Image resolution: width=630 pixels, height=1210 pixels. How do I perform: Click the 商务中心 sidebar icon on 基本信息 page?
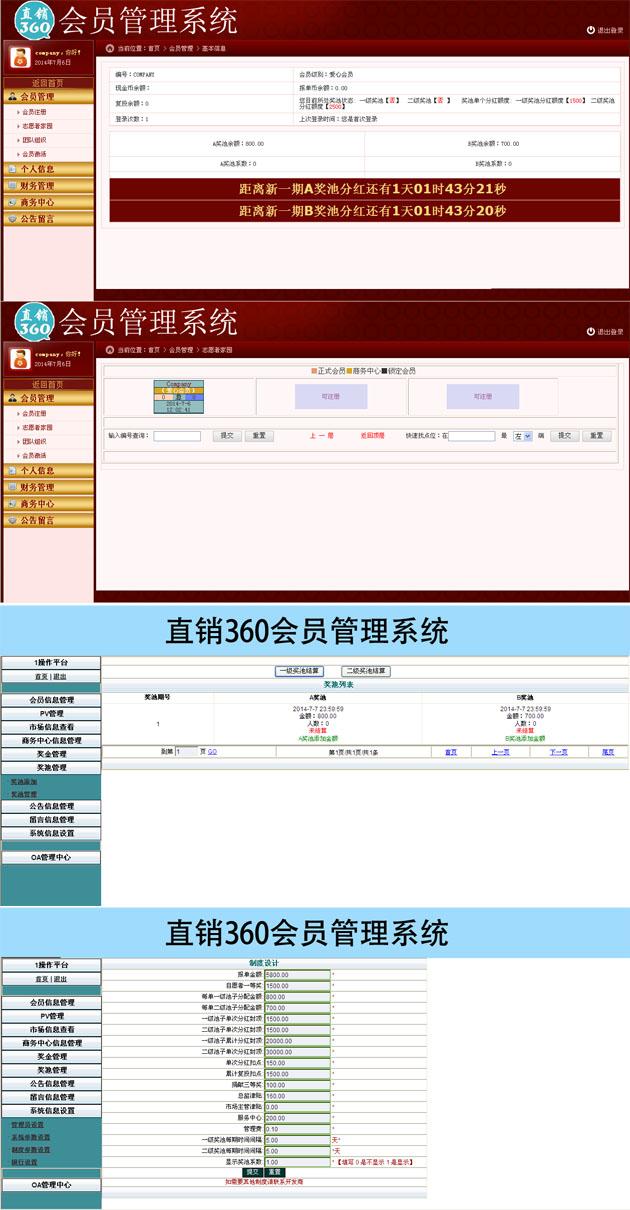click(13, 202)
